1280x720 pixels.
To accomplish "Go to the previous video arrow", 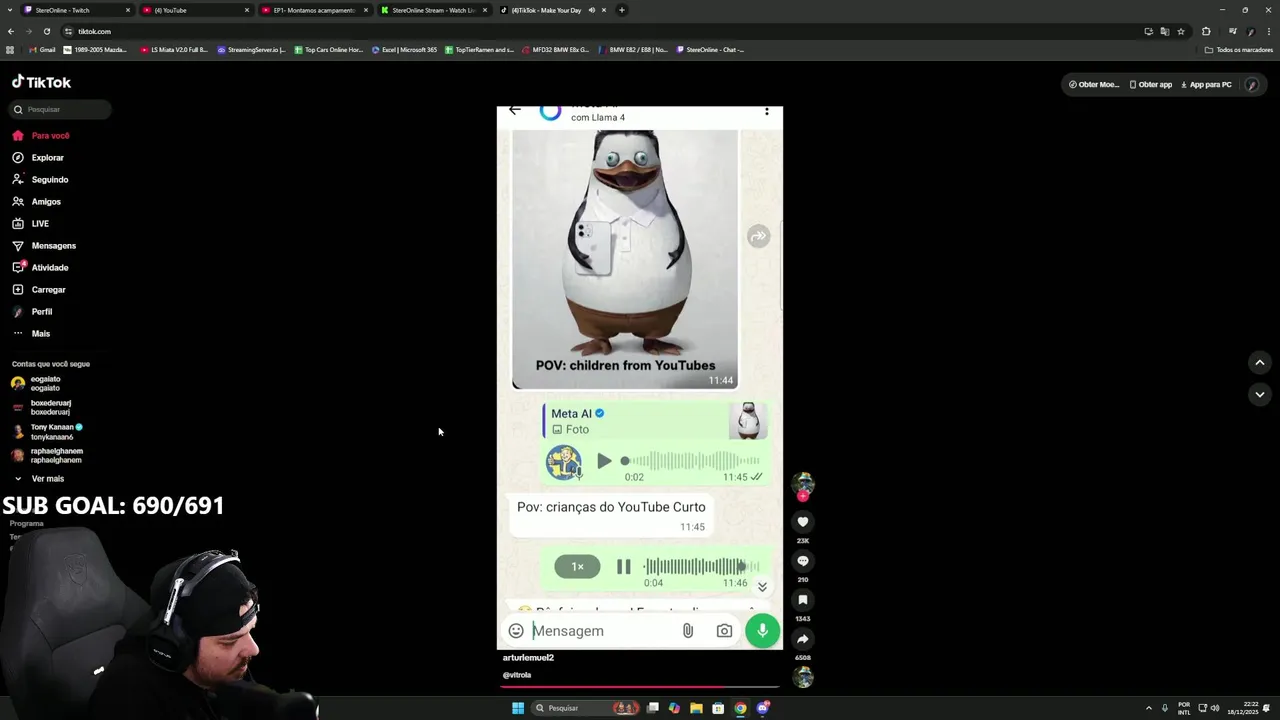I will [1259, 362].
